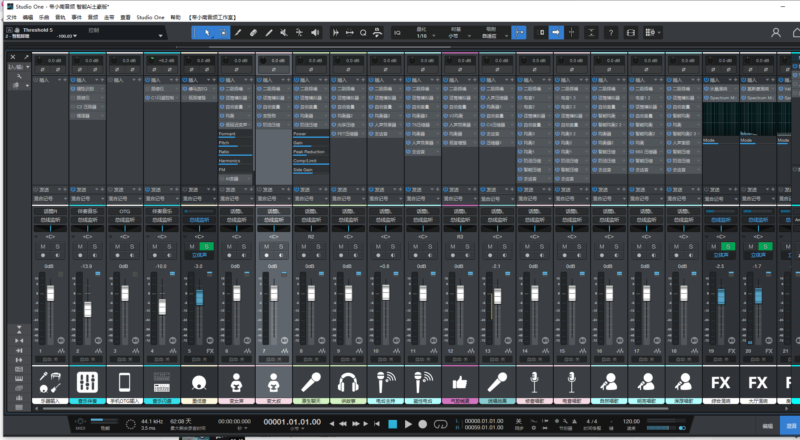800x440 pixels.
Task: Click the drum icon on channel 5
Action: click(199, 382)
